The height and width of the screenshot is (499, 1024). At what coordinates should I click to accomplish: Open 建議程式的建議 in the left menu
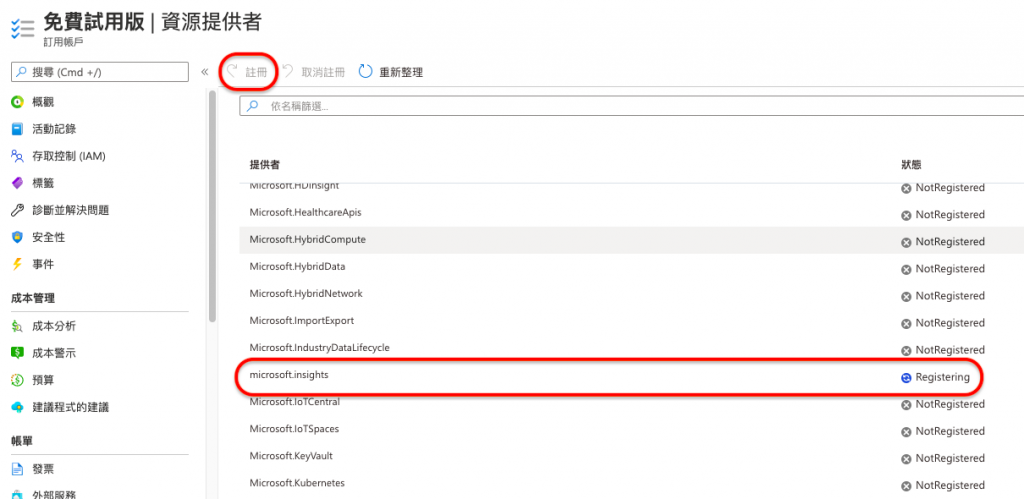tap(71, 408)
